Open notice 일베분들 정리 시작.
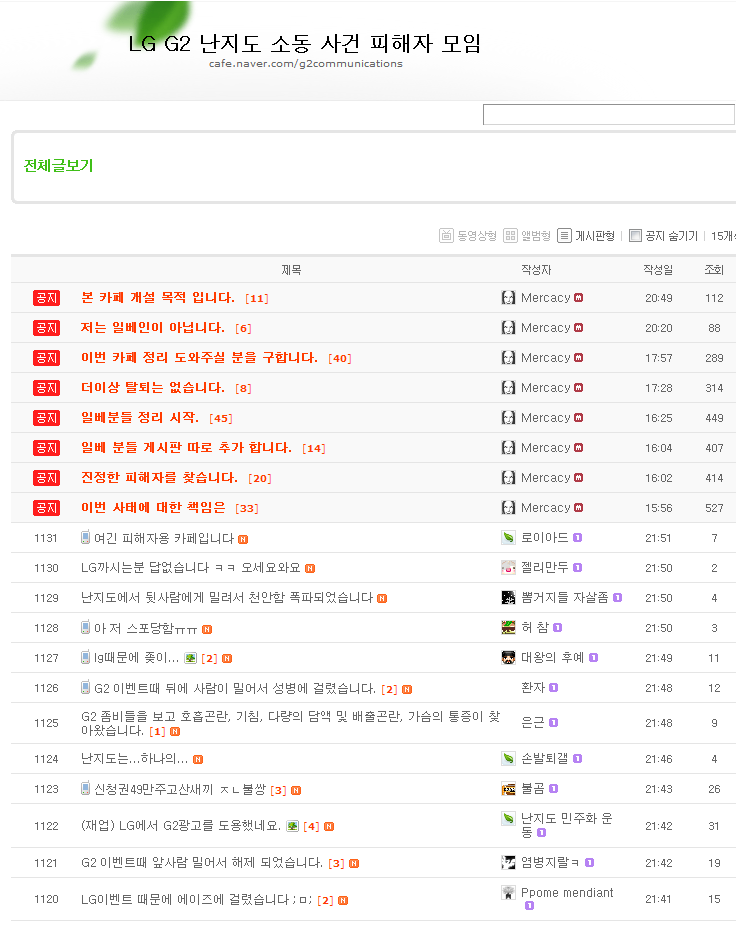 [x=140, y=417]
